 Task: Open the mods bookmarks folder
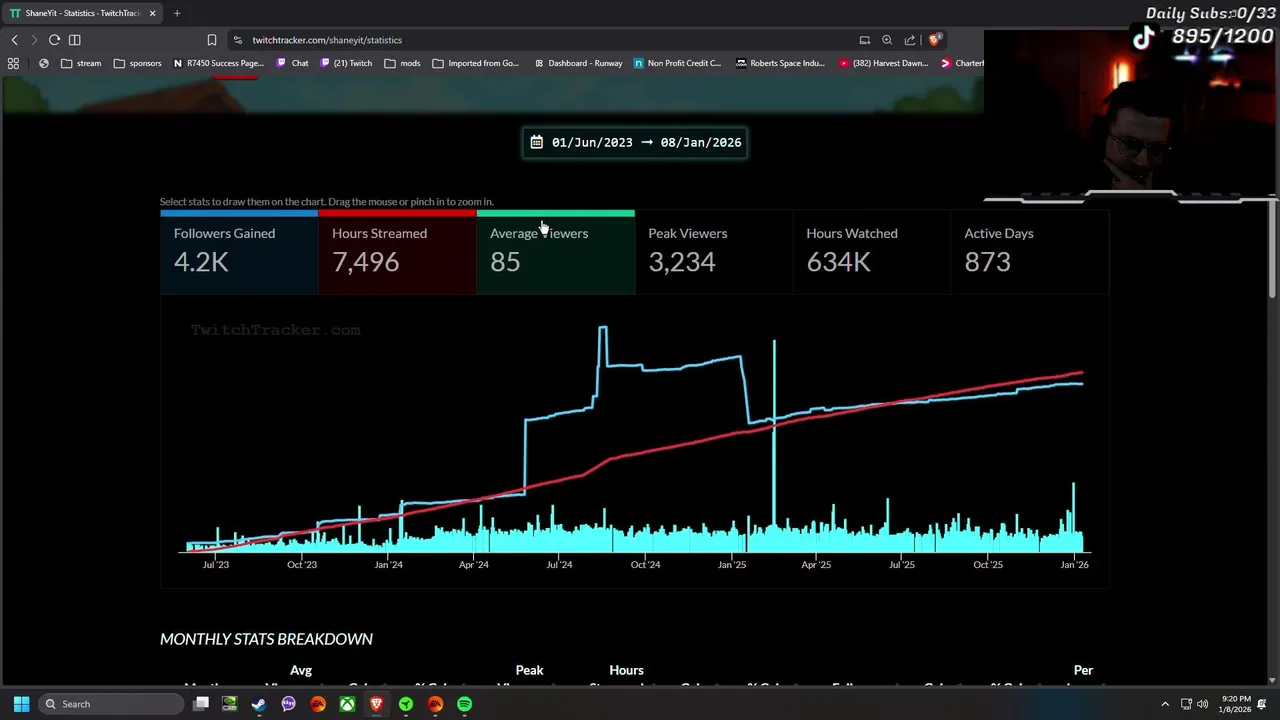click(x=402, y=63)
